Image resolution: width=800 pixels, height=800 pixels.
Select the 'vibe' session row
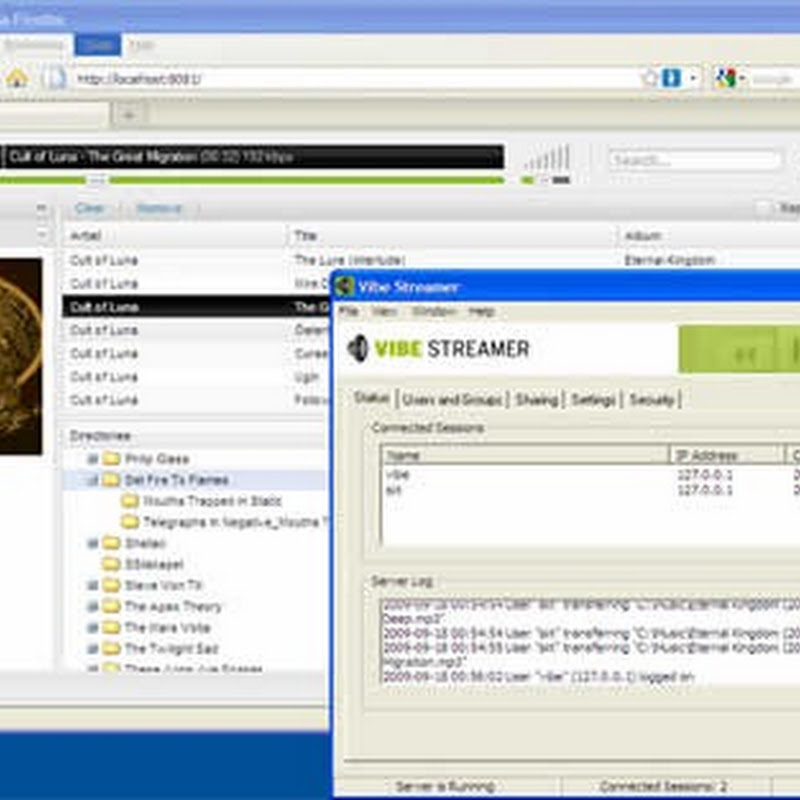589,474
